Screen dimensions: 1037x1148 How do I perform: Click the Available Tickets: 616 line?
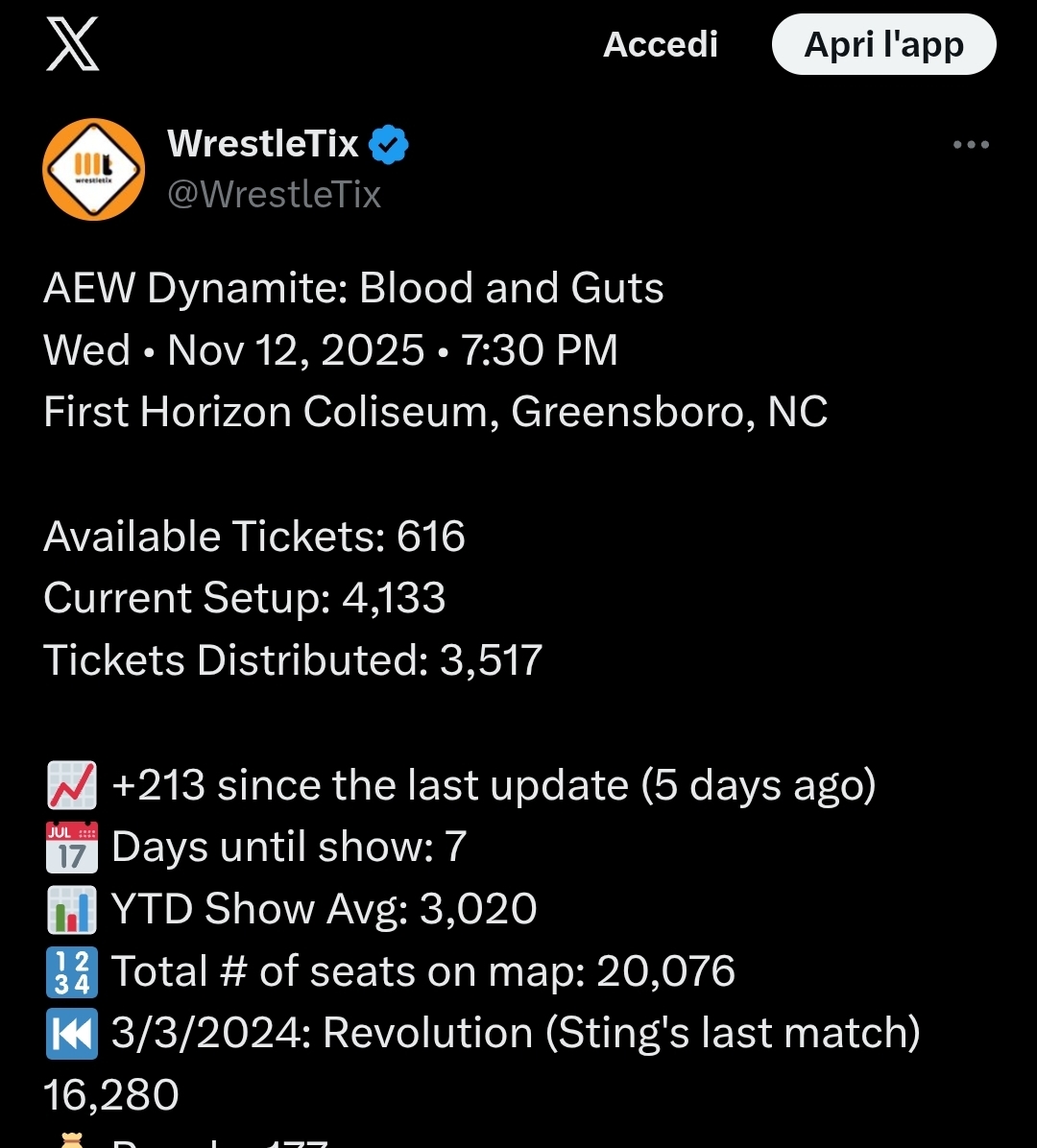click(254, 536)
